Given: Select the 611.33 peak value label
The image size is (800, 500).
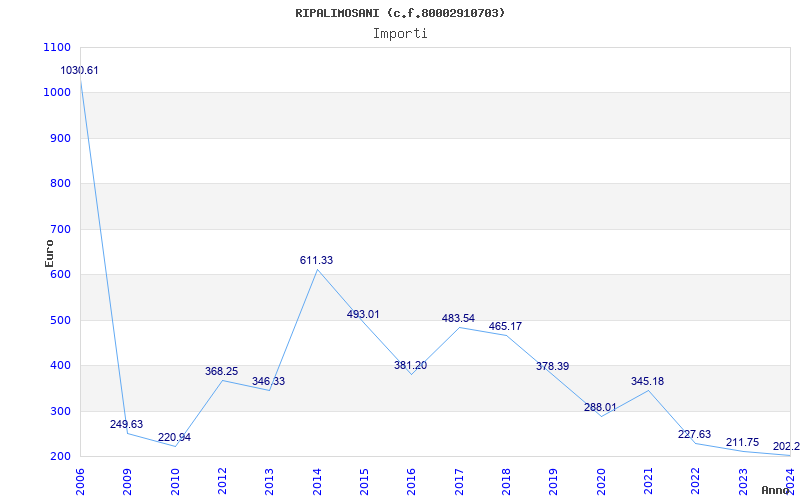Looking at the screenshot, I should pos(316,260).
